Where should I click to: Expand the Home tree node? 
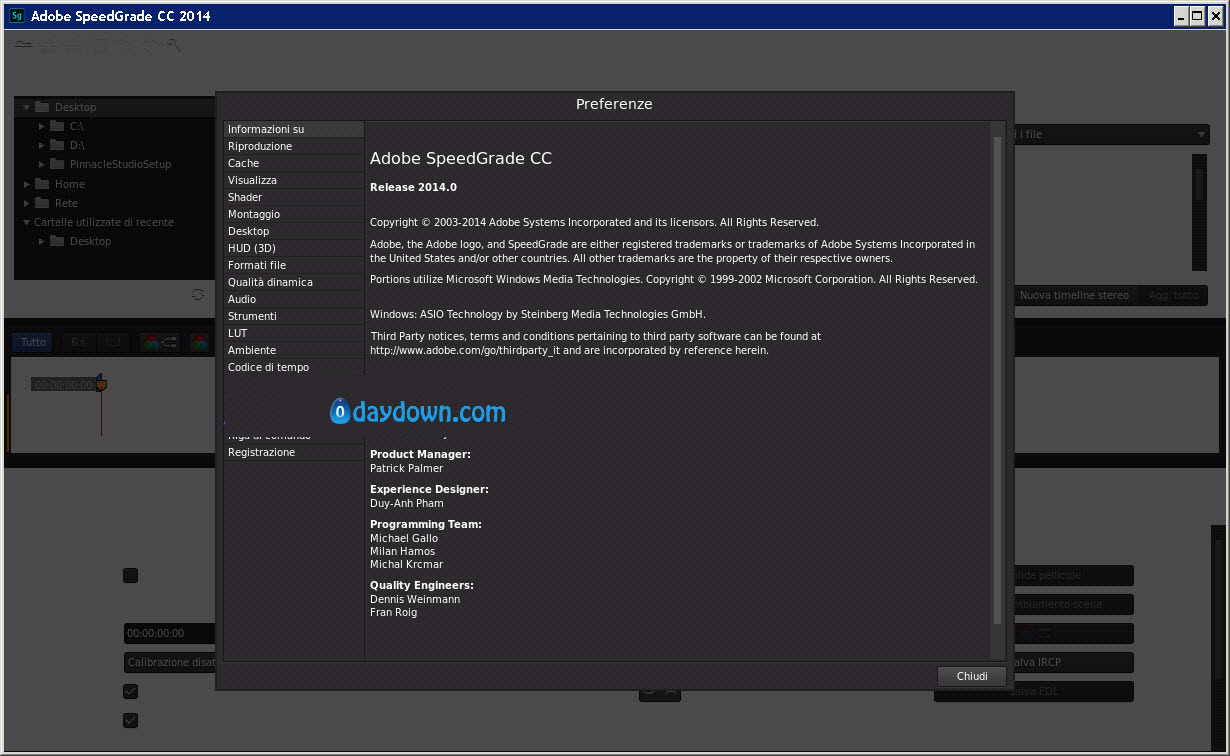[x=26, y=184]
